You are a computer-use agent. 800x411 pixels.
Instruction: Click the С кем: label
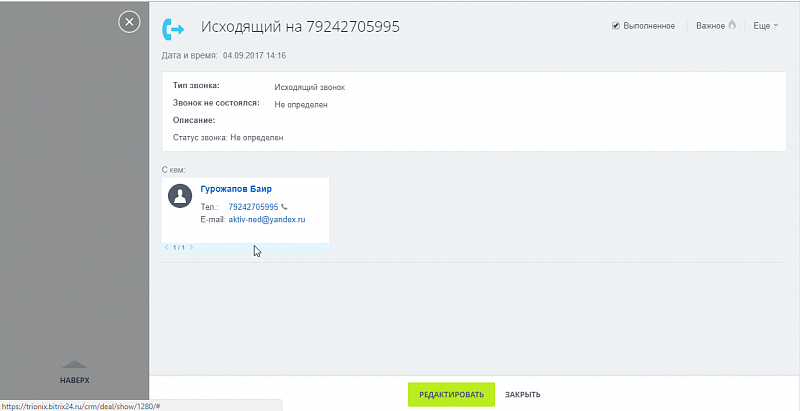(173, 170)
